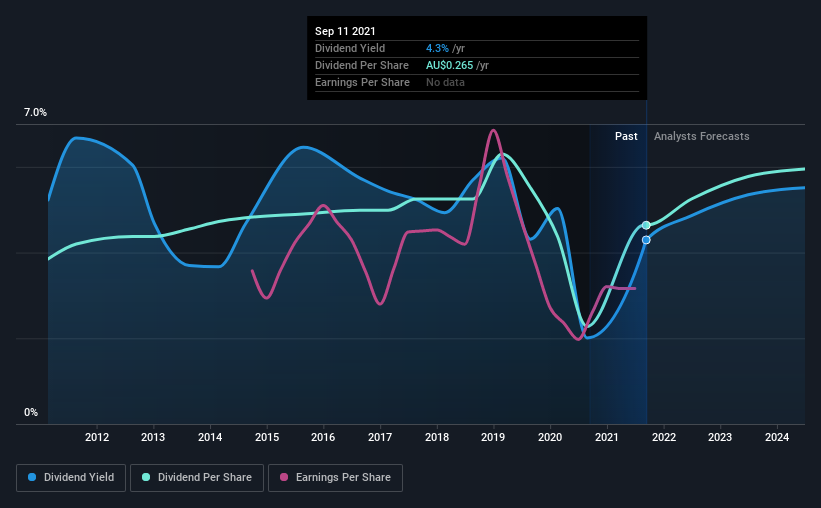821x508 pixels.
Task: Toggle the Dividend Per Share legend button
Action: pos(197,478)
